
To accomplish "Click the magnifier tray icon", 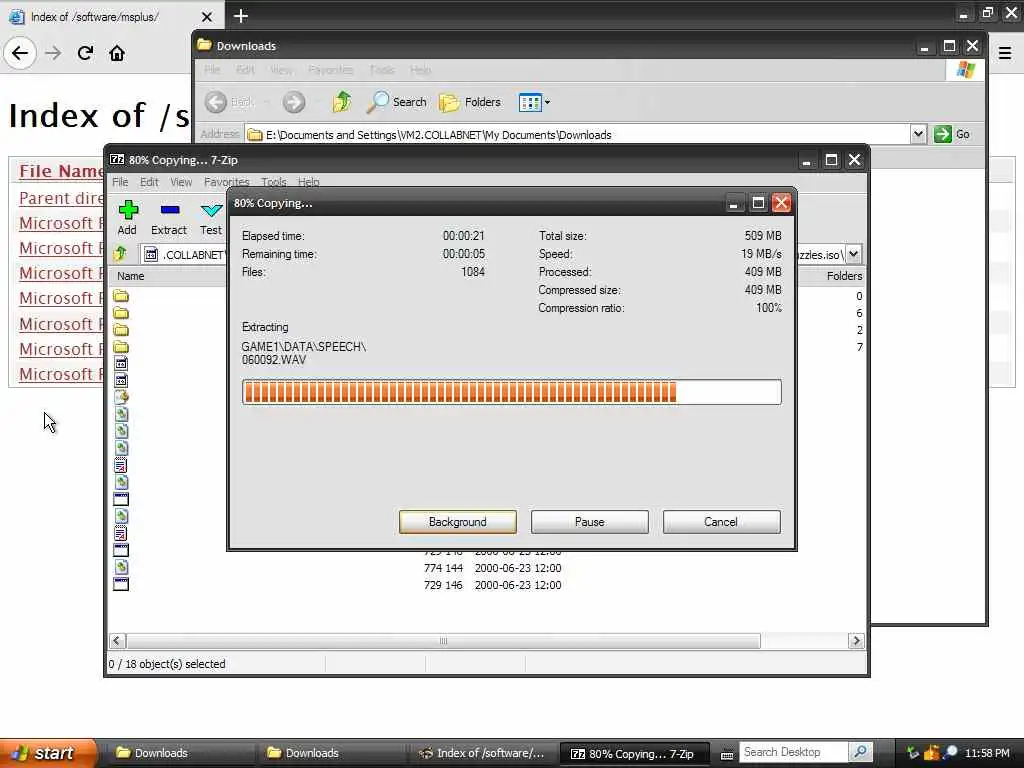I will click(x=951, y=752).
